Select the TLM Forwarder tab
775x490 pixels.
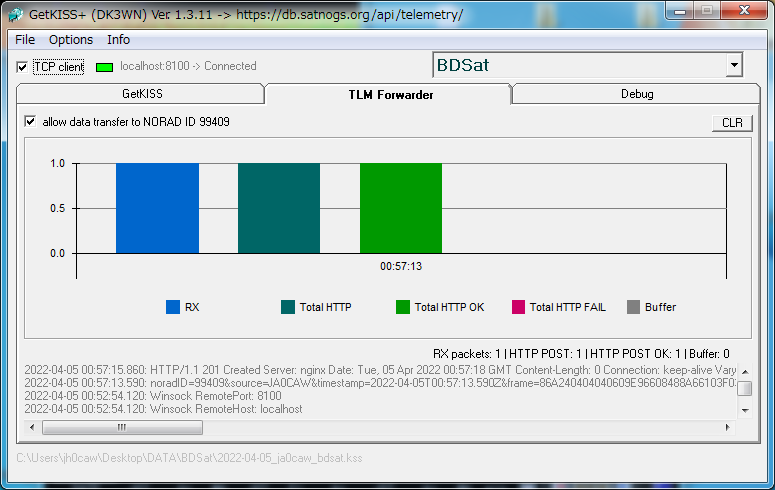(390, 94)
